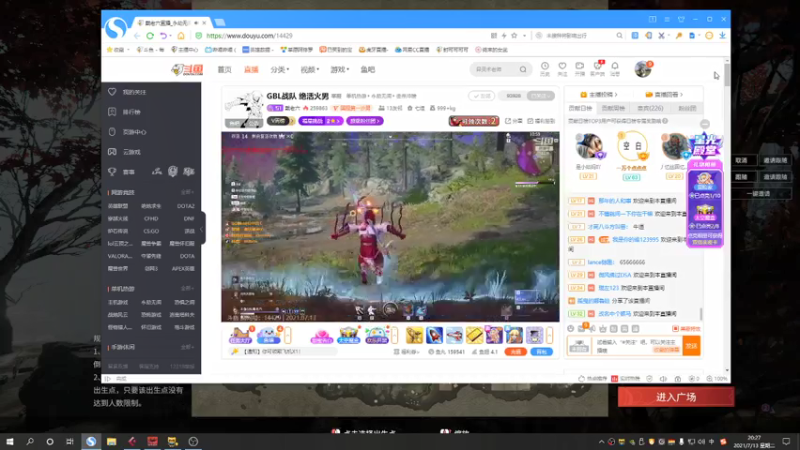Click the gold ticket gift icon below video
The height and width of the screenshot is (450, 800).
[x=474, y=335]
